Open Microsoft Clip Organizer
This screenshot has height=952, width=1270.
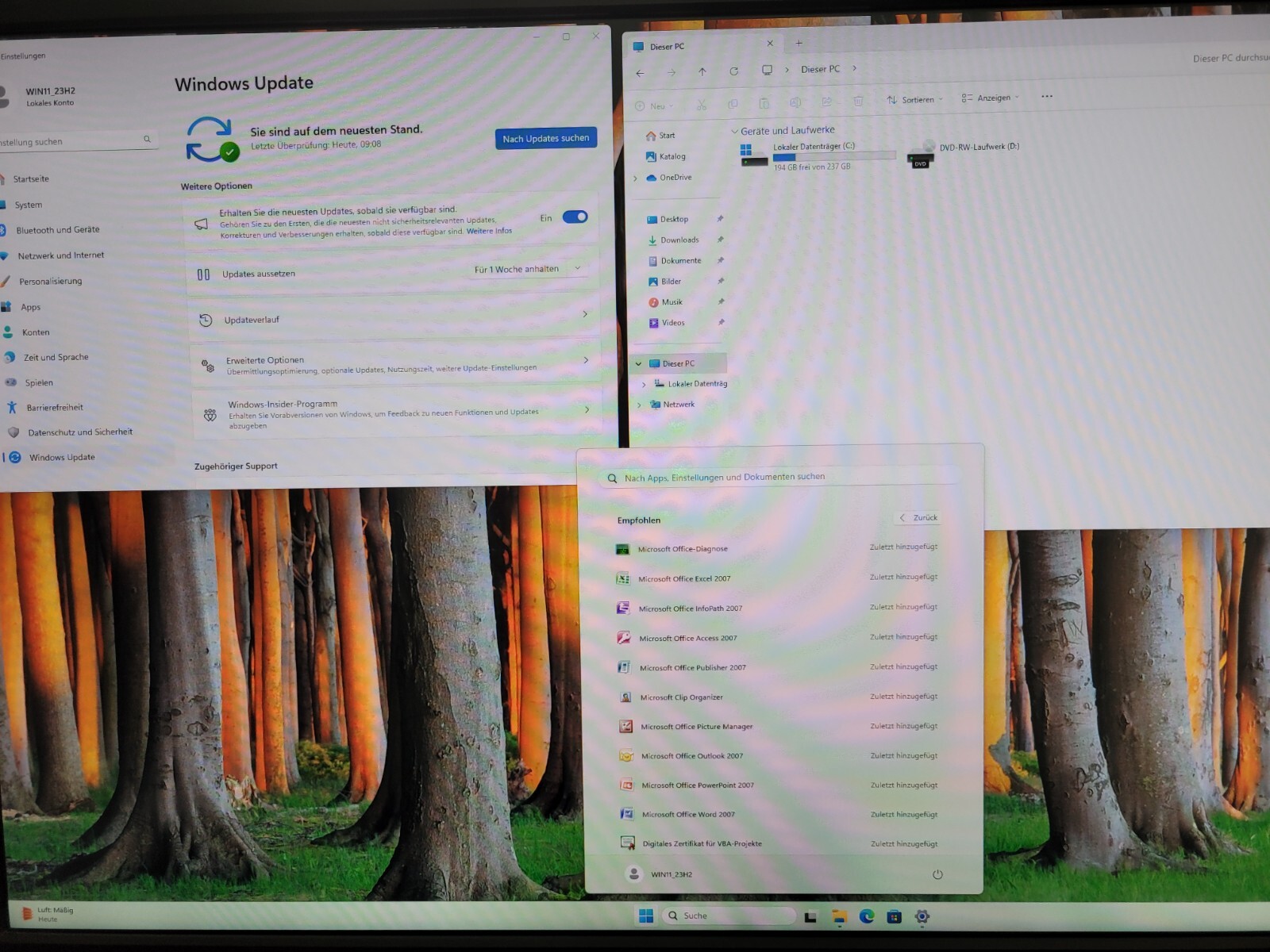779,697
